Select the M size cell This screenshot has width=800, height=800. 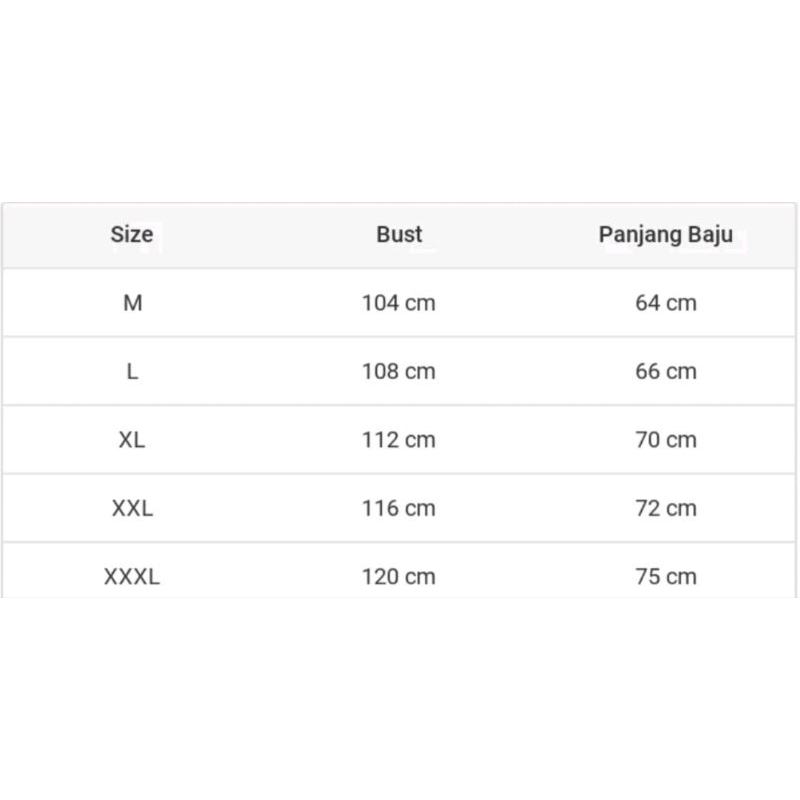point(132,303)
